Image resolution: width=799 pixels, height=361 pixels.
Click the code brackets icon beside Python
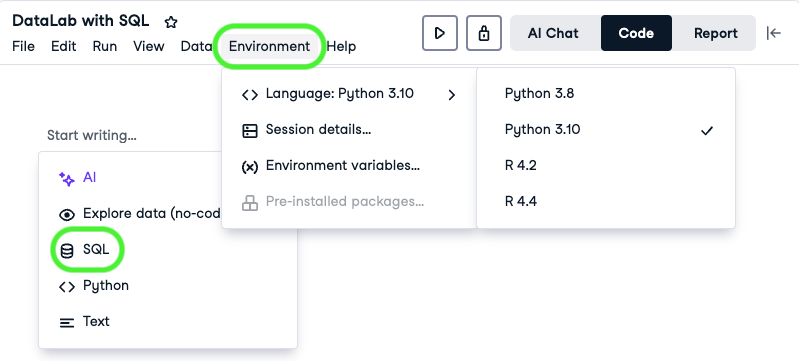tap(67, 287)
